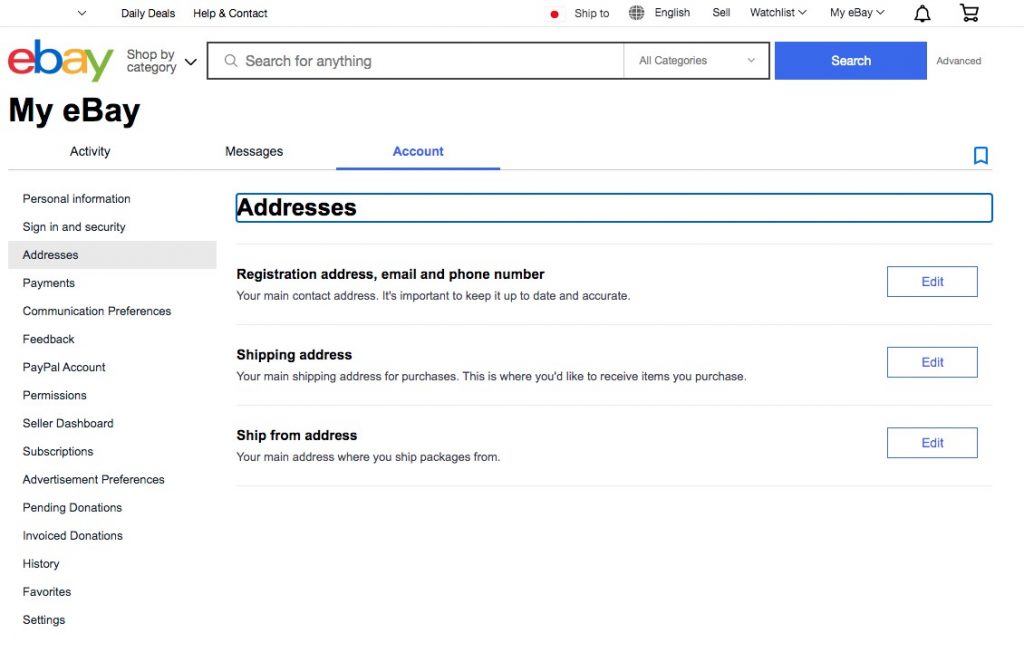The height and width of the screenshot is (652, 1024).
Task: Click the Addresses heading box
Action: click(614, 208)
